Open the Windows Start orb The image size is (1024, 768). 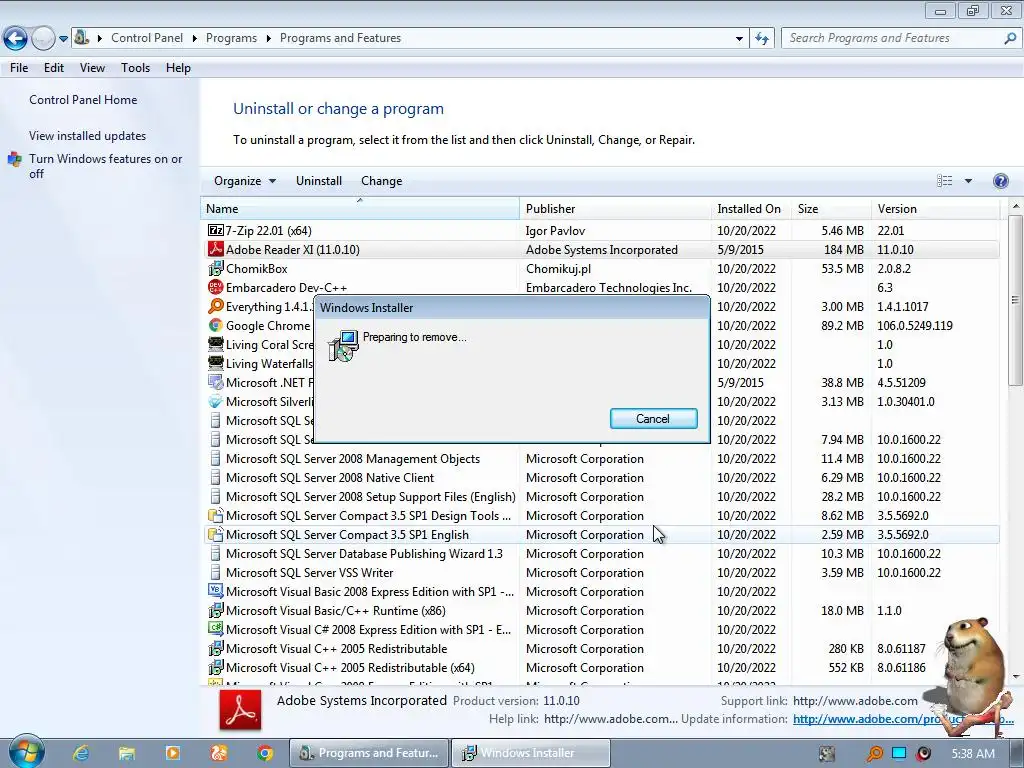pyautogui.click(x=26, y=752)
